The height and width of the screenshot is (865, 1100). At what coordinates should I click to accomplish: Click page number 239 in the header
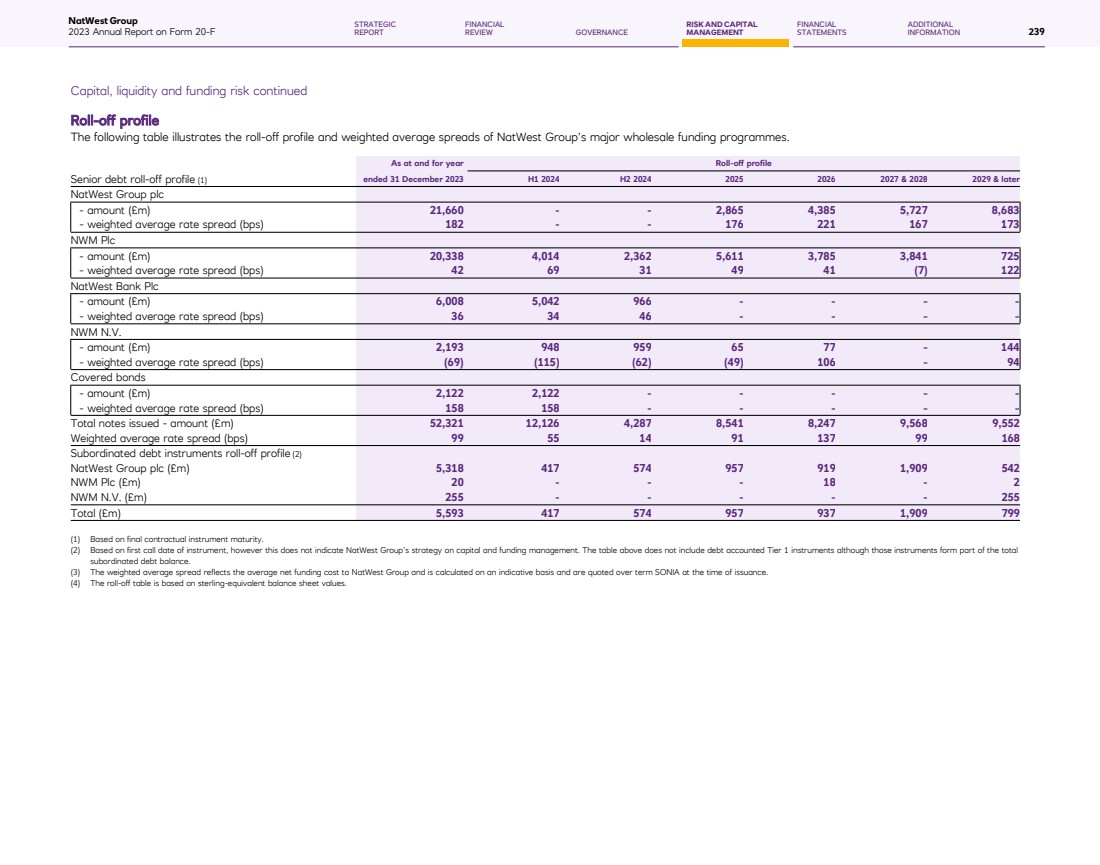[1036, 32]
